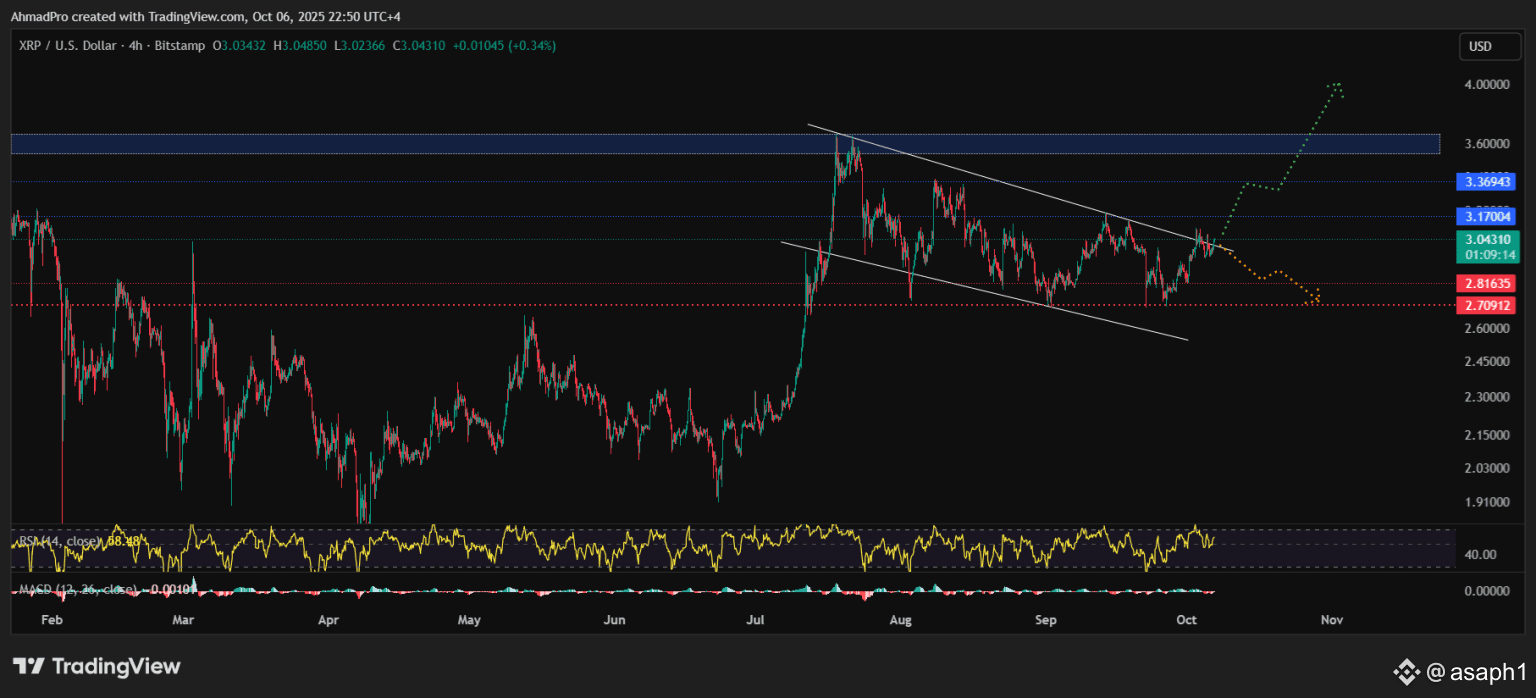Click the Binance logo icon beside @asaph1
Viewport: 1536px width, 698px height.
1406,671
